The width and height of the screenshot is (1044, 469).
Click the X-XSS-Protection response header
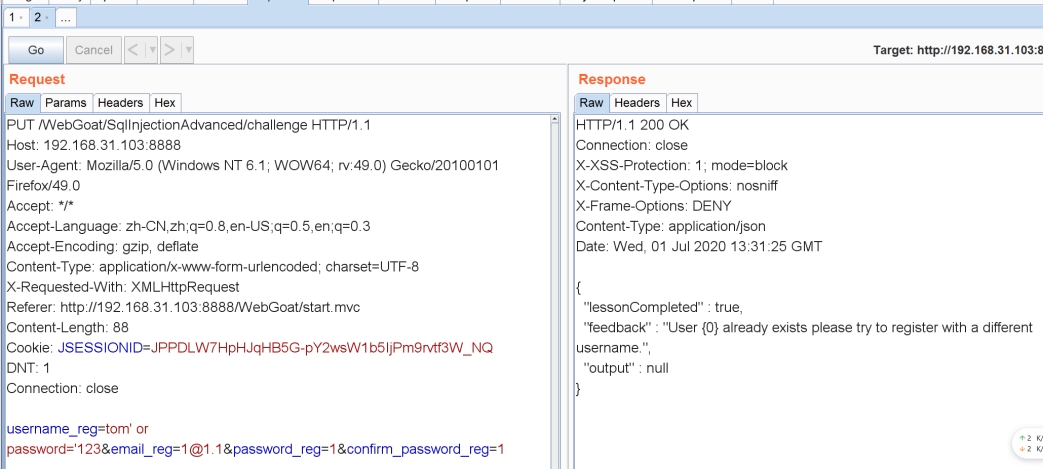[x=682, y=165]
